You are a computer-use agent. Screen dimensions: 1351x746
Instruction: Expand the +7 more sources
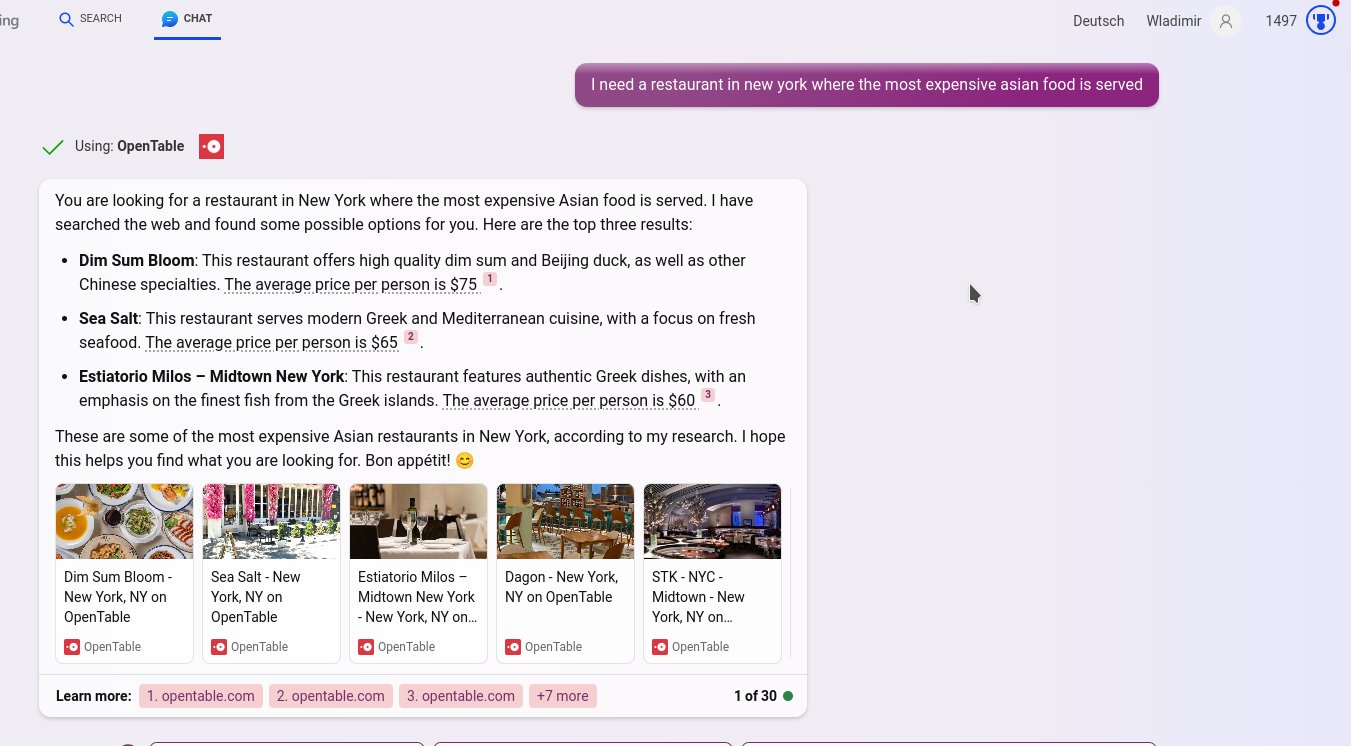coord(563,696)
